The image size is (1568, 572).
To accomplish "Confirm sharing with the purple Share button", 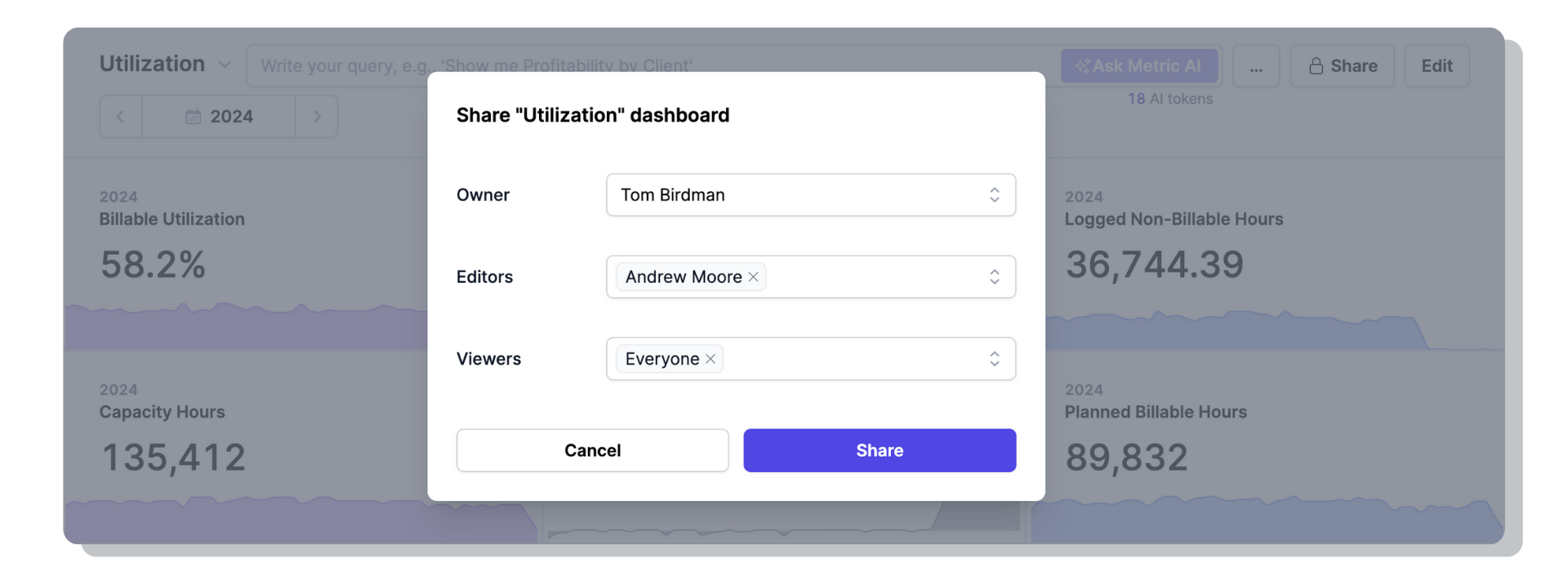I will pyautogui.click(x=880, y=450).
